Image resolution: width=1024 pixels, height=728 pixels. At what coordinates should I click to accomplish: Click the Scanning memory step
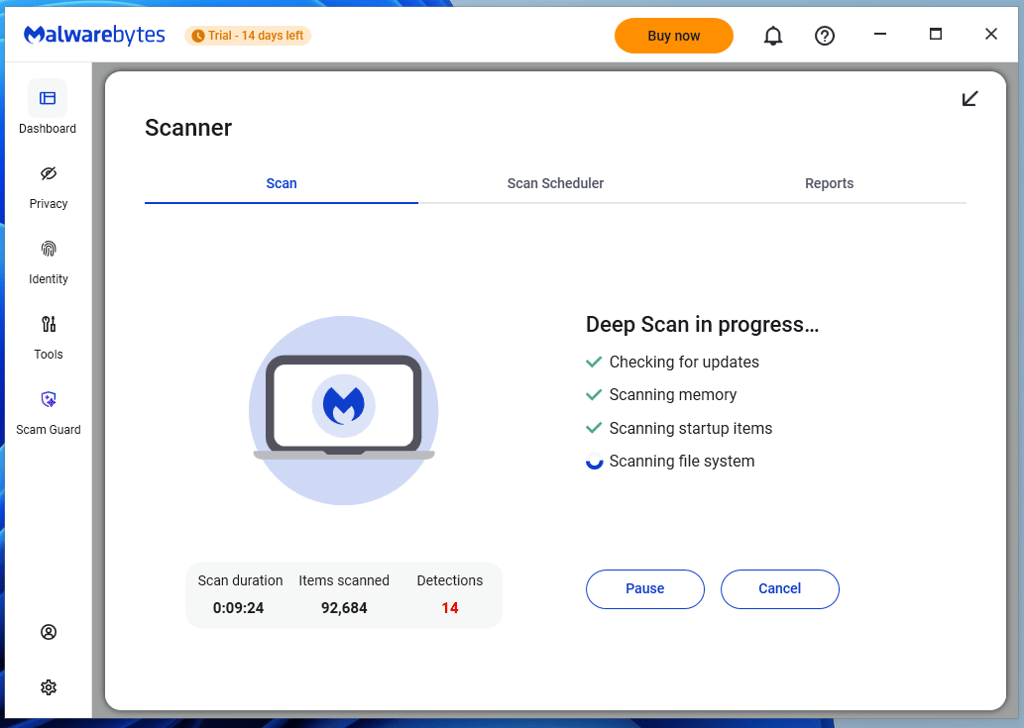pyautogui.click(x=673, y=395)
